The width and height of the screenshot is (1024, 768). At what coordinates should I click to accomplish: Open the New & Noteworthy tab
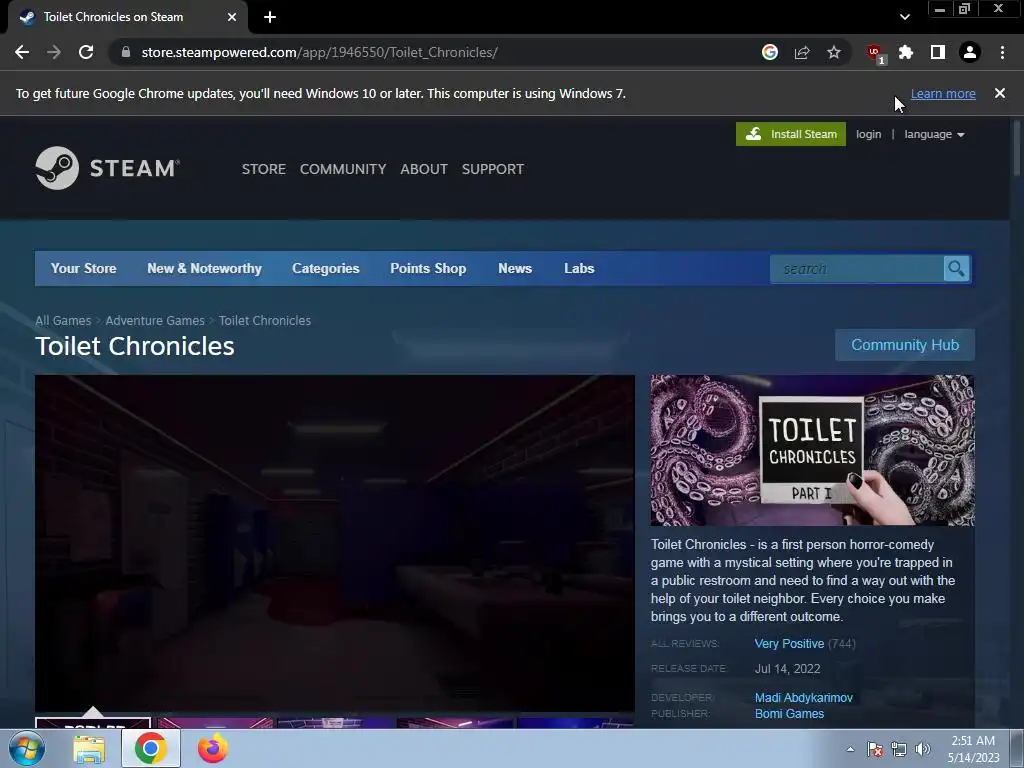click(x=204, y=268)
